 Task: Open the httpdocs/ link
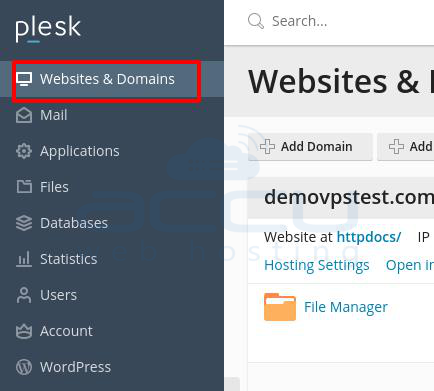369,237
